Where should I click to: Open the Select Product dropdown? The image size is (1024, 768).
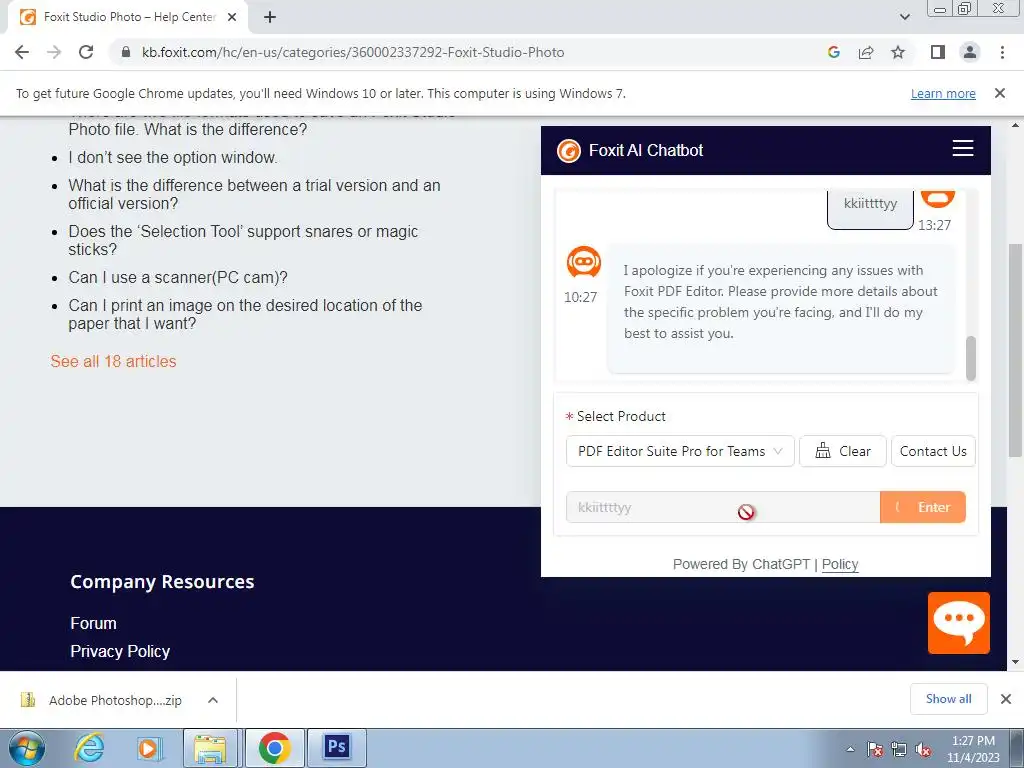point(680,451)
